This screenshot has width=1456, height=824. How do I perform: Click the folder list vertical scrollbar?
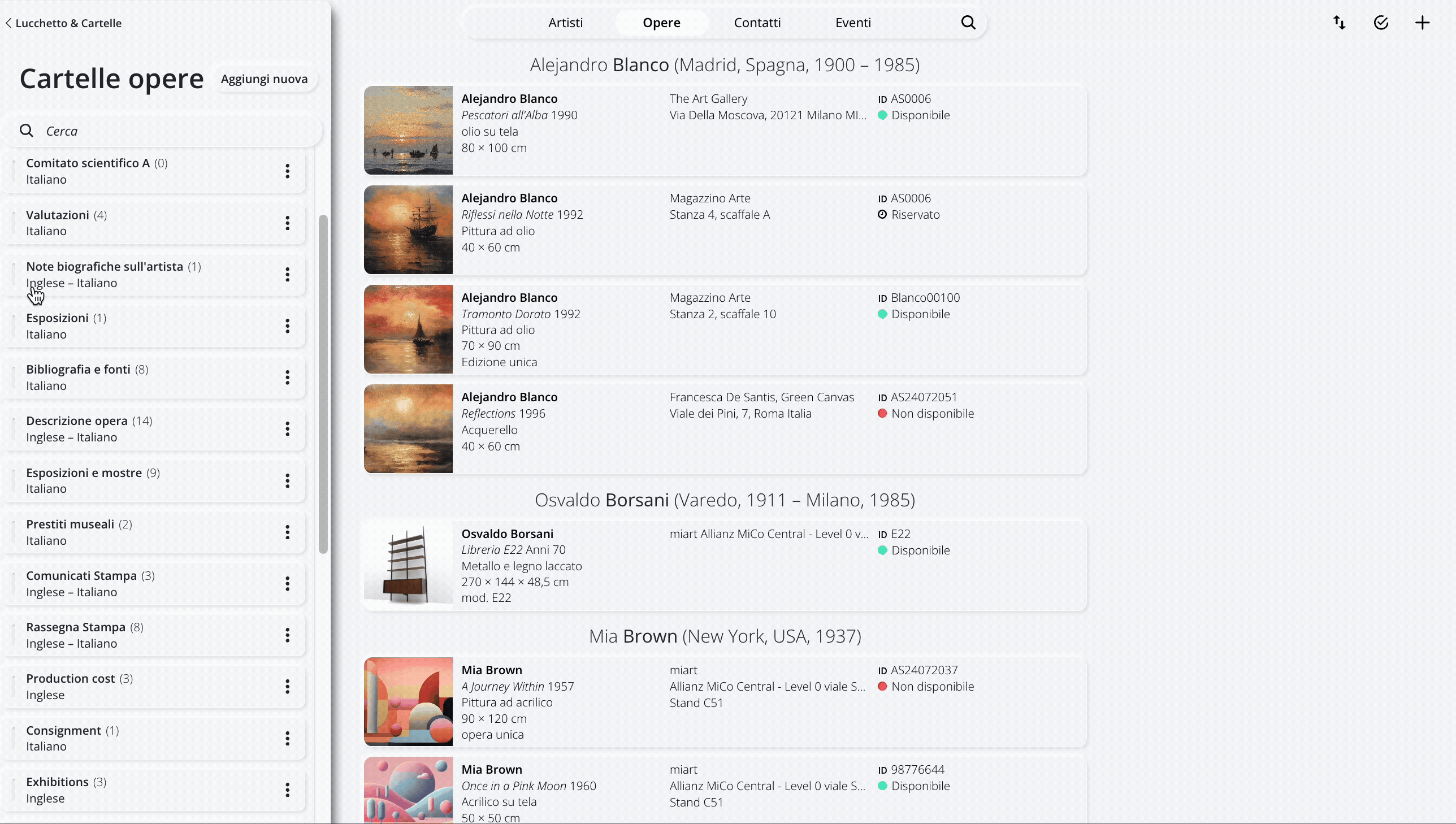(323, 384)
